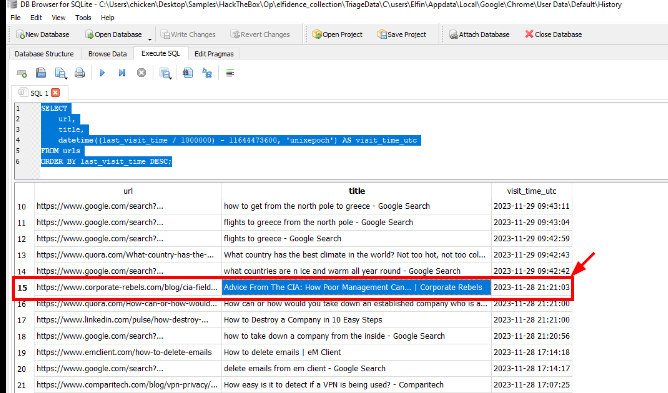Select the comparitech.com vpn-privacy url cell
Viewport: 668px width, 393px height.
128,385
